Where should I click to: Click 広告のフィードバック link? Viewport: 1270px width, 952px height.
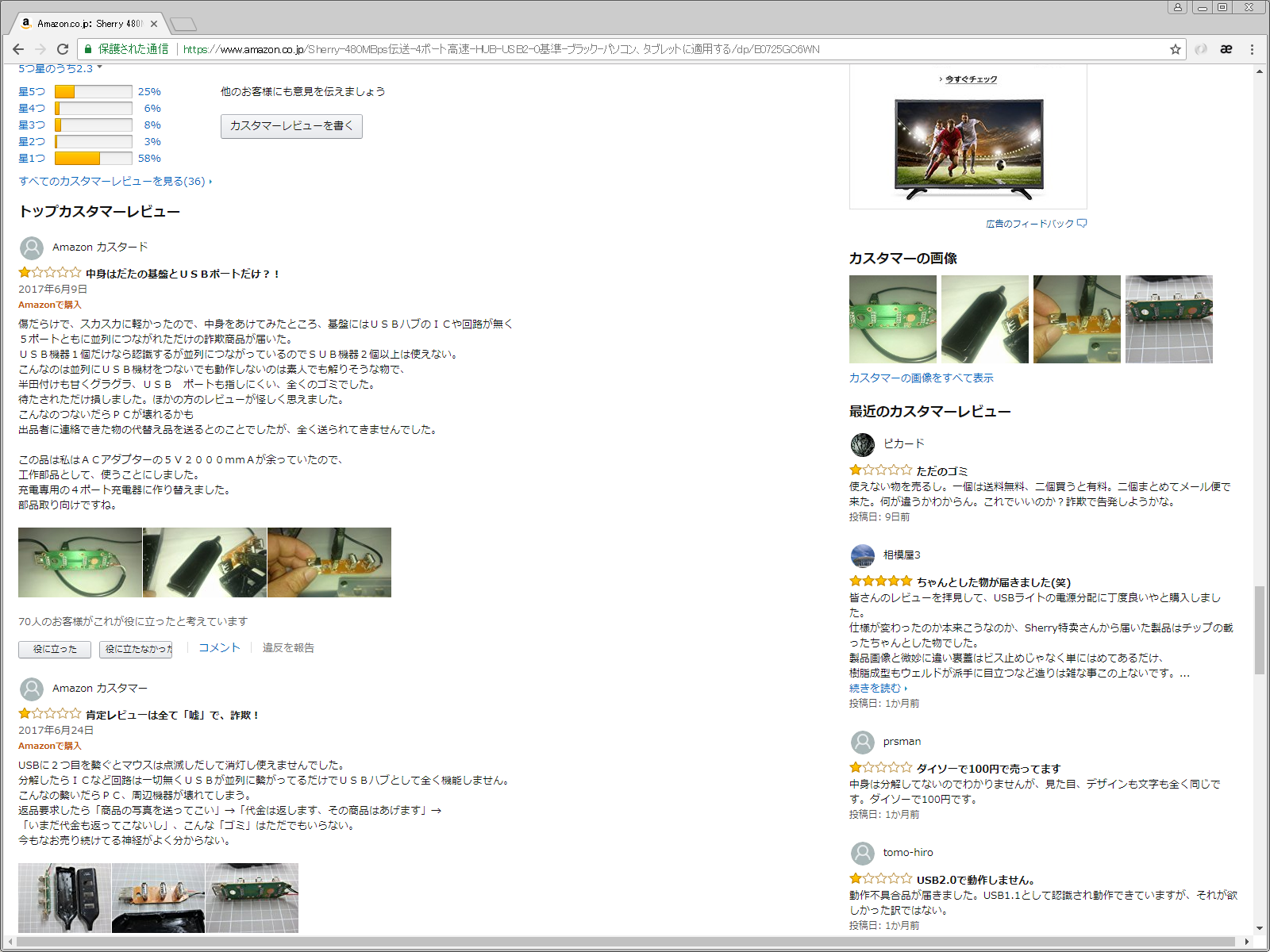point(1036,224)
